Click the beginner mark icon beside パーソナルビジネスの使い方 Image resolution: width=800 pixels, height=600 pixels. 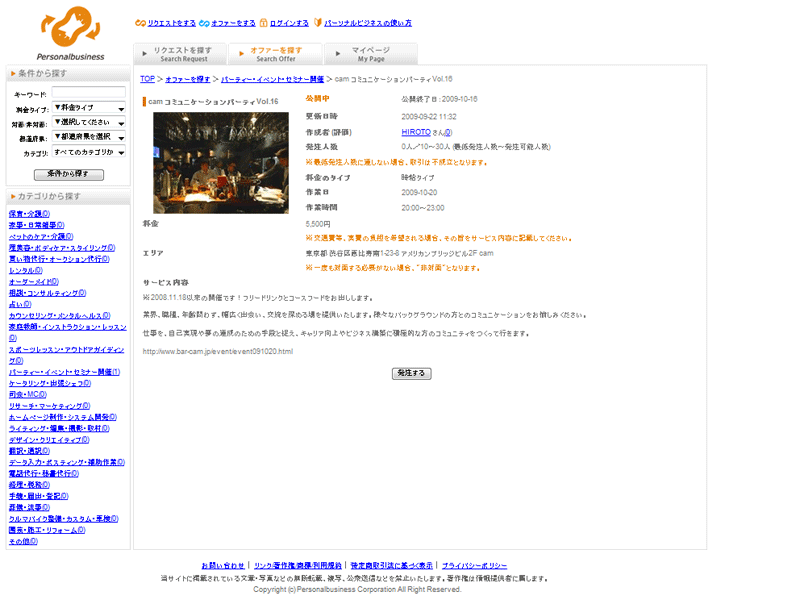click(318, 23)
